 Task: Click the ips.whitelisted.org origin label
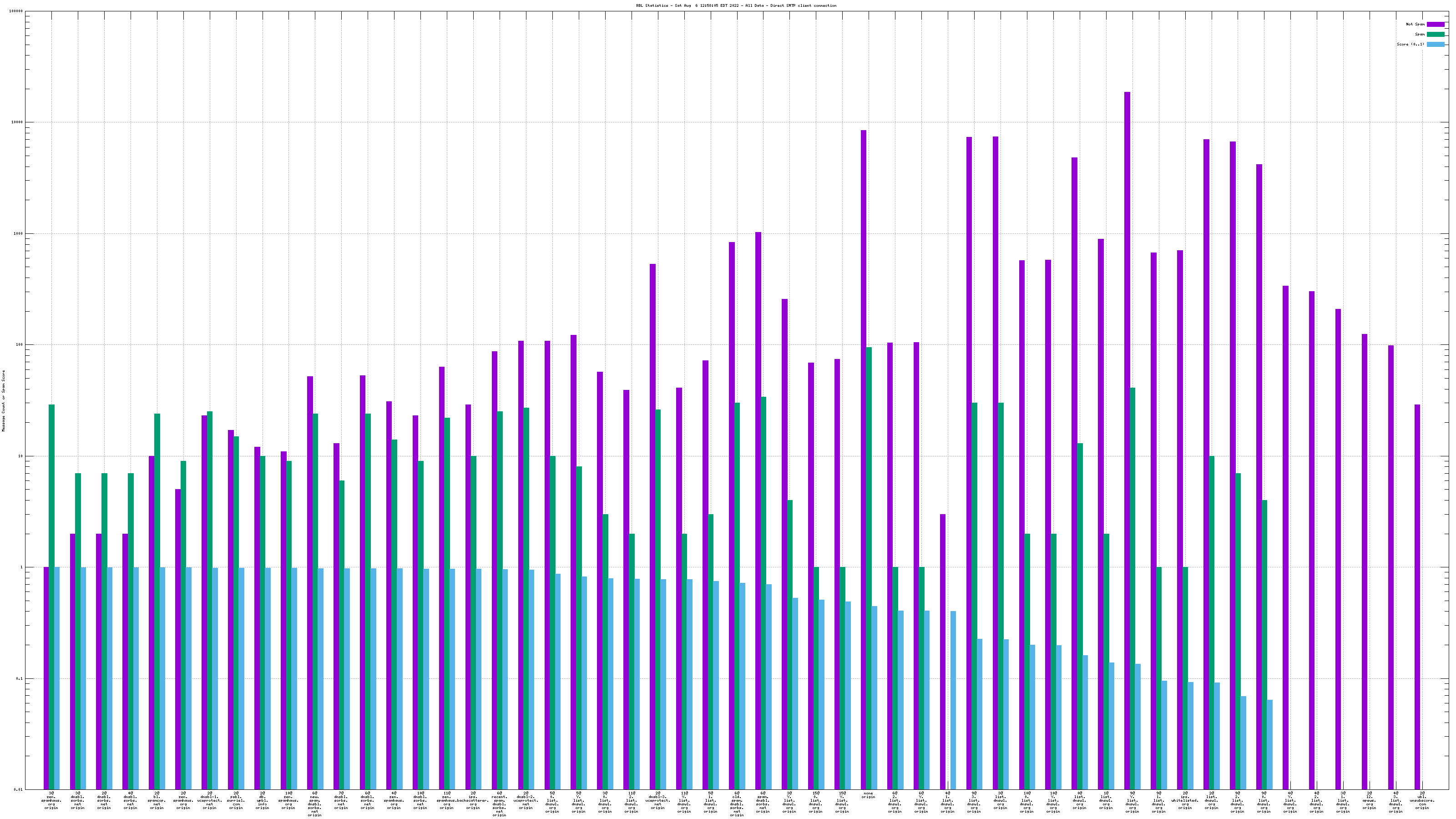(1185, 800)
